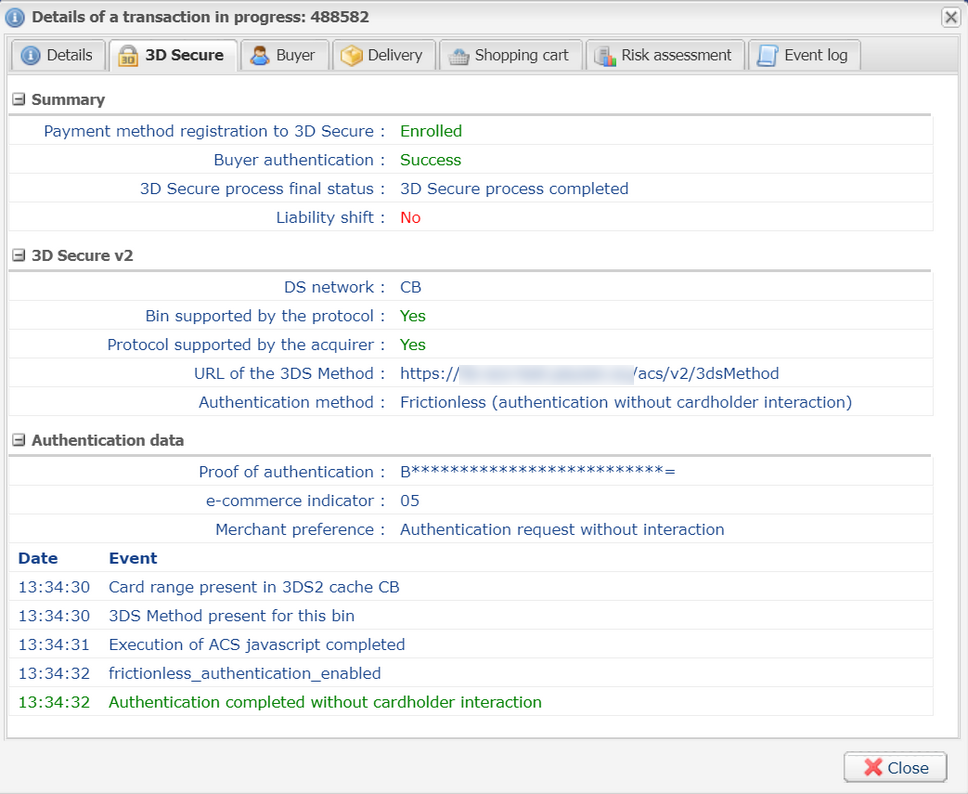Open the Details tab
Viewport: 968px width, 794px height.
click(x=58, y=55)
